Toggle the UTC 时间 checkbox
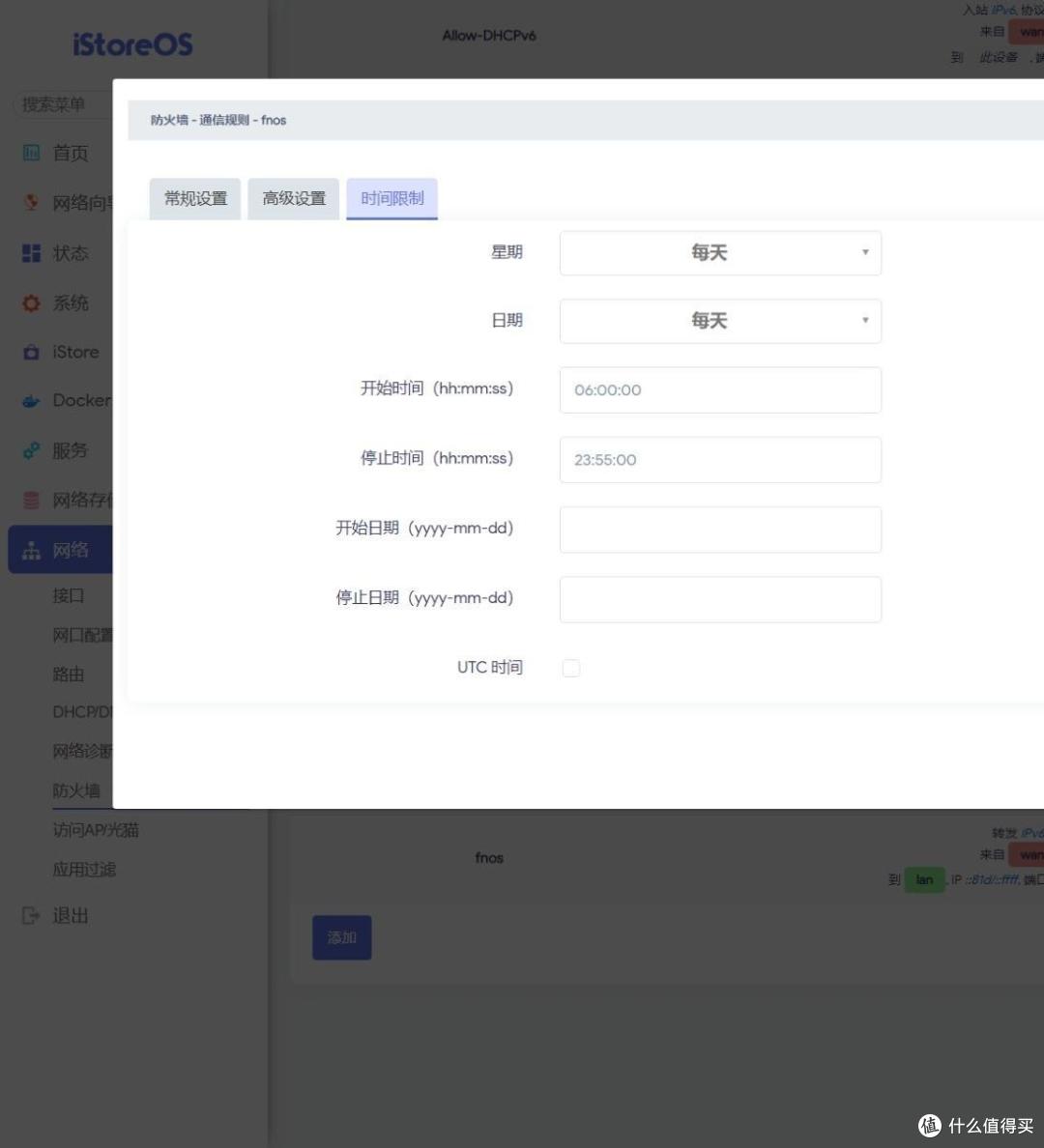Screen dimensions: 1044x1148 click(571, 668)
